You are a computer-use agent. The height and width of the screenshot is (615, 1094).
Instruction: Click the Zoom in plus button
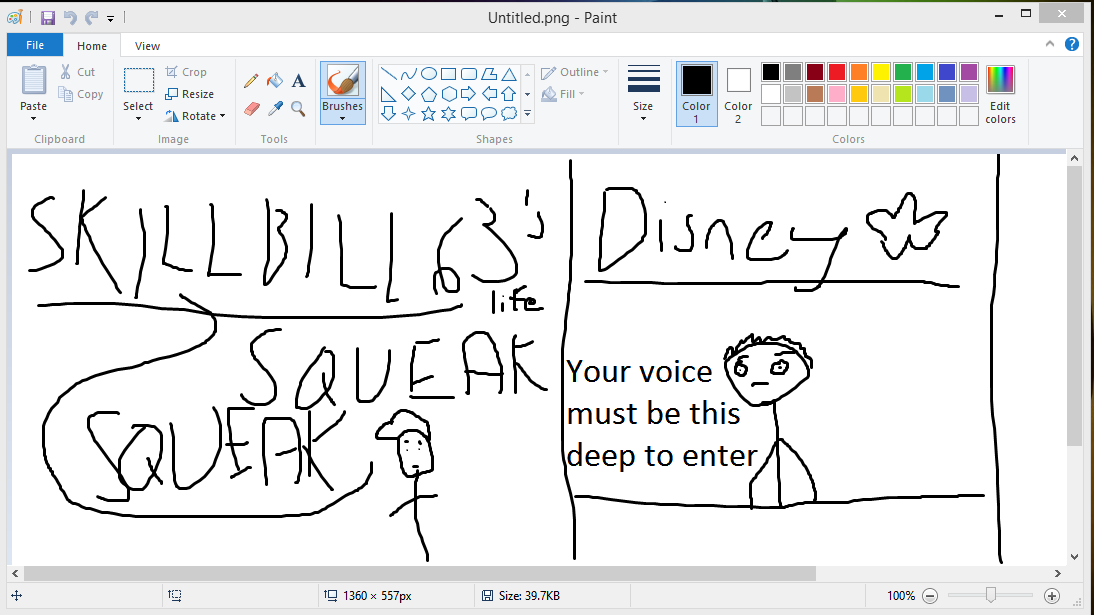[1052, 595]
